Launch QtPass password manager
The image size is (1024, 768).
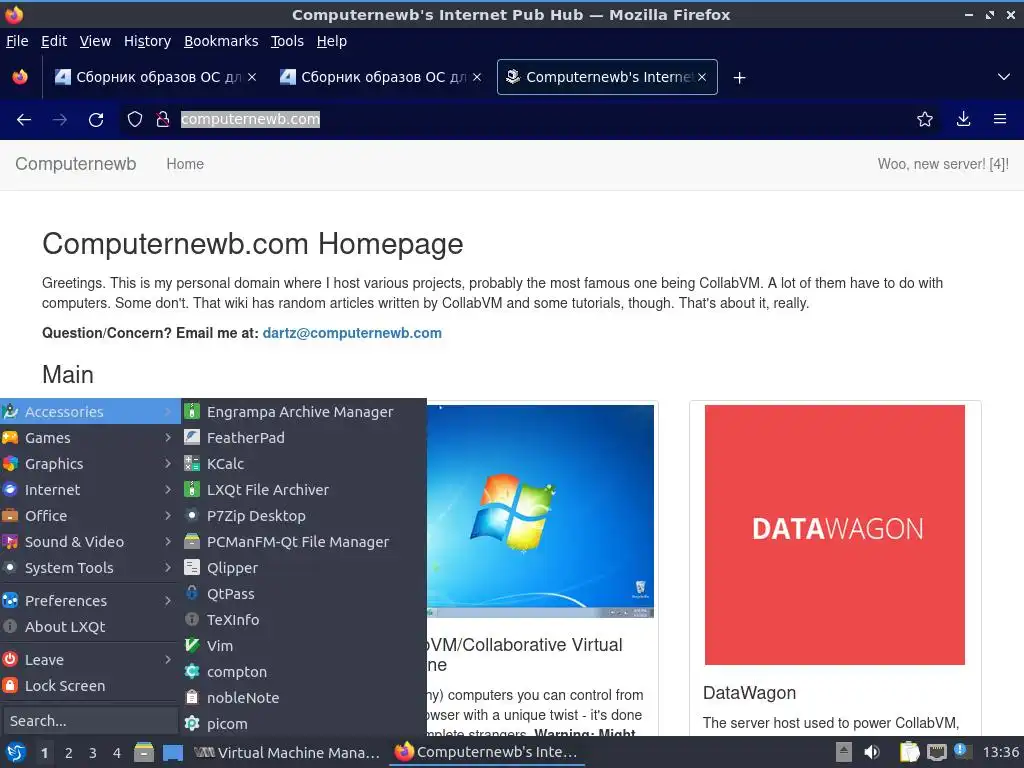coord(304,594)
